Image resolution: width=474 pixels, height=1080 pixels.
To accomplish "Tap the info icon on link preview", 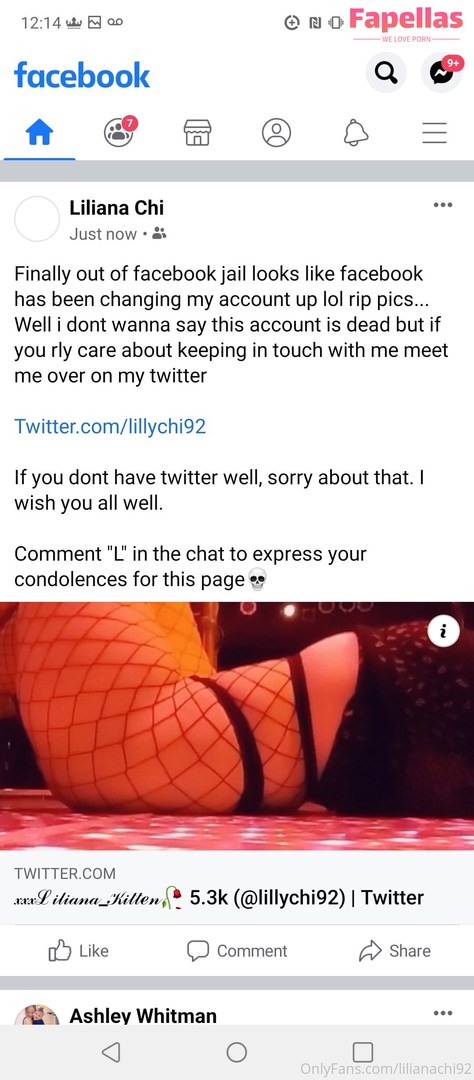I will pos(444,632).
